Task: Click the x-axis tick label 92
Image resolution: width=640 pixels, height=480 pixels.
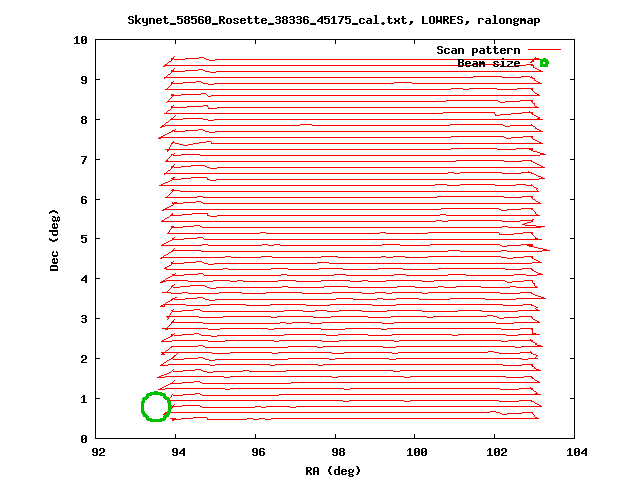Action: tap(99, 452)
